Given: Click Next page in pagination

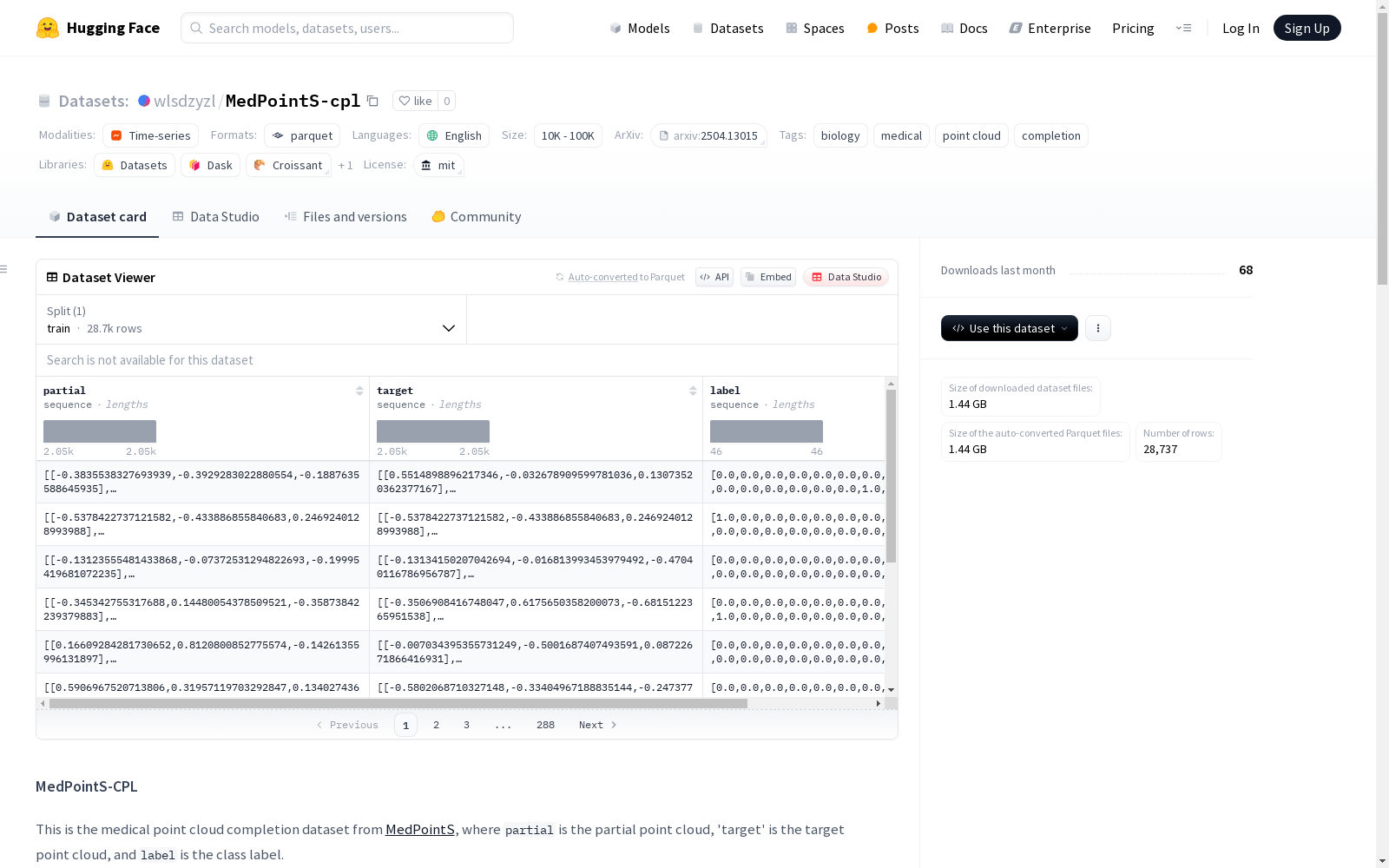Looking at the screenshot, I should click(x=597, y=725).
